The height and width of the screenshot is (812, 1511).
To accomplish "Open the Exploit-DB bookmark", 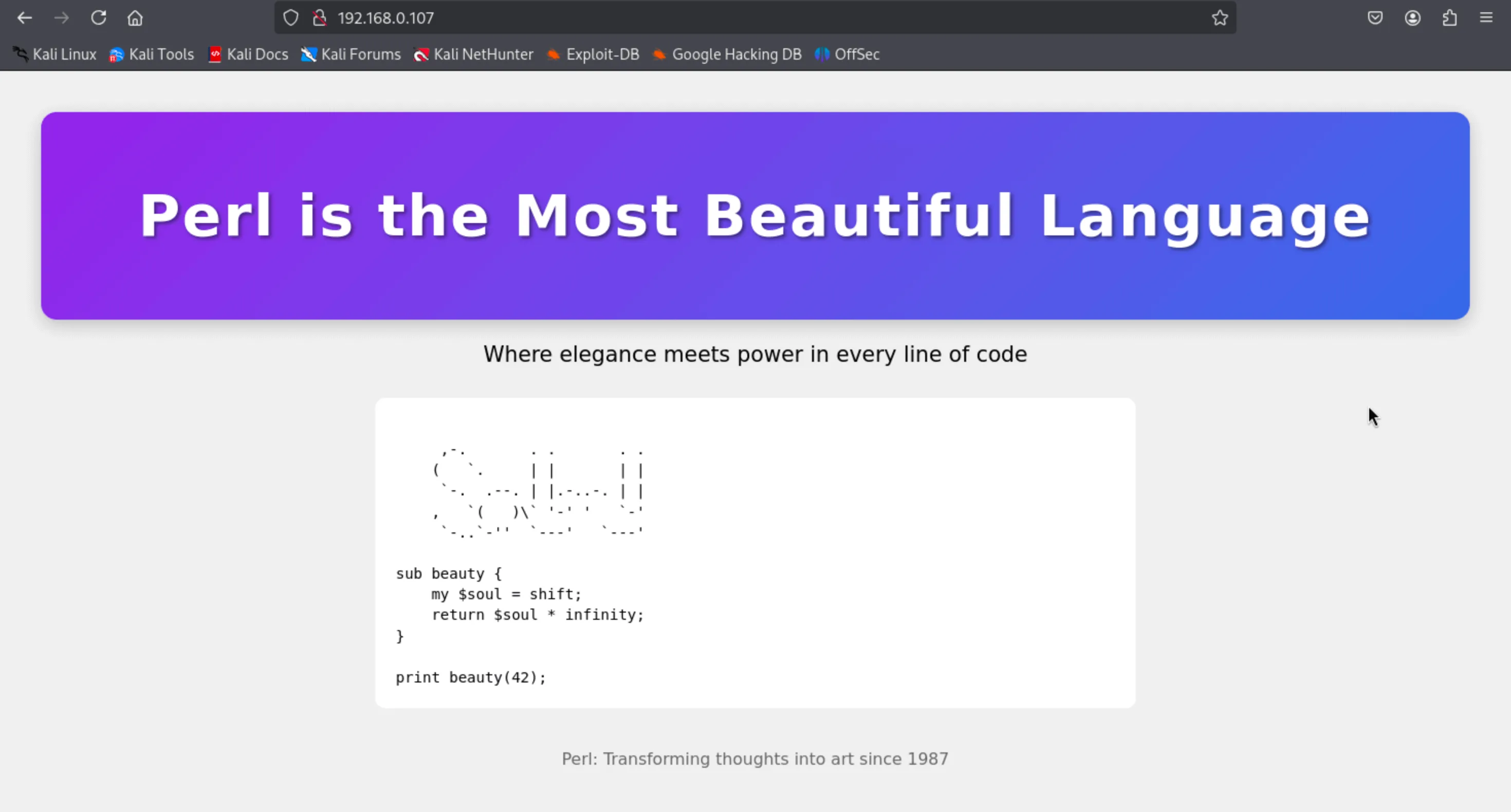I will coord(593,54).
